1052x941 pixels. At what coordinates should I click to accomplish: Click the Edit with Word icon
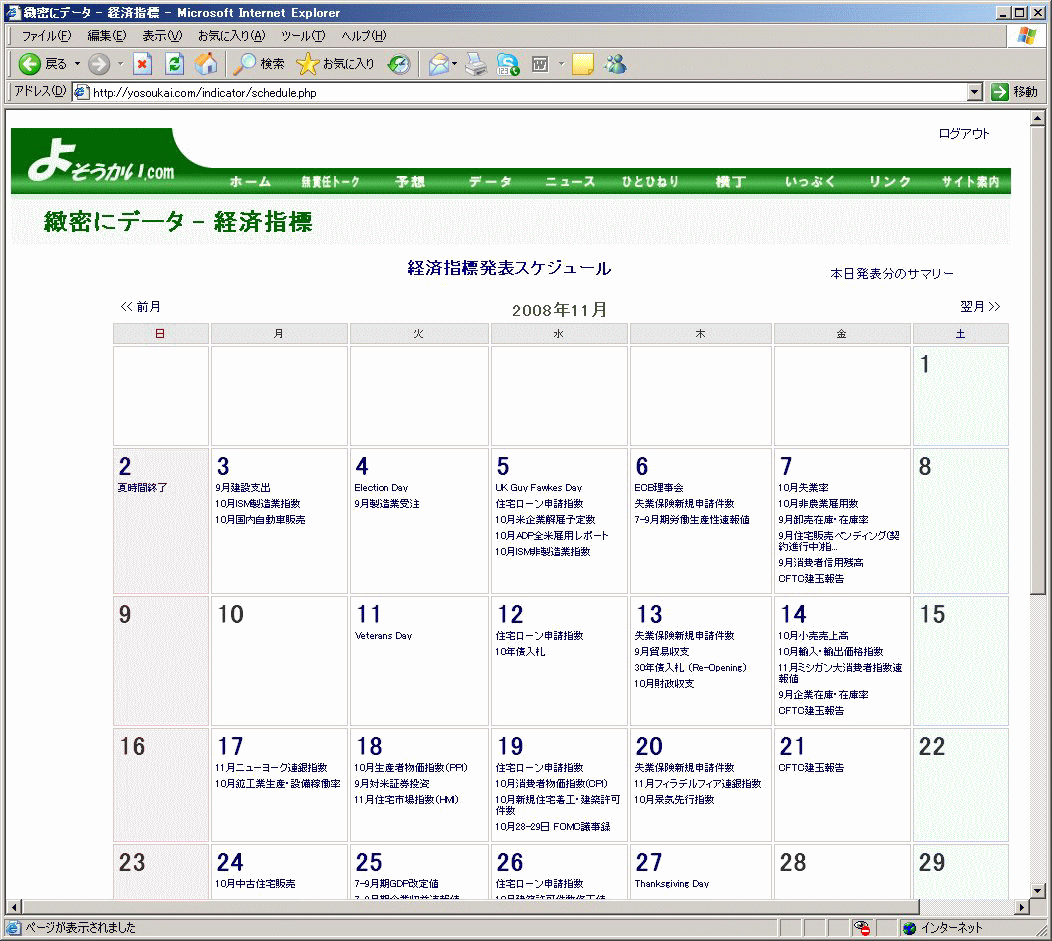tap(540, 64)
